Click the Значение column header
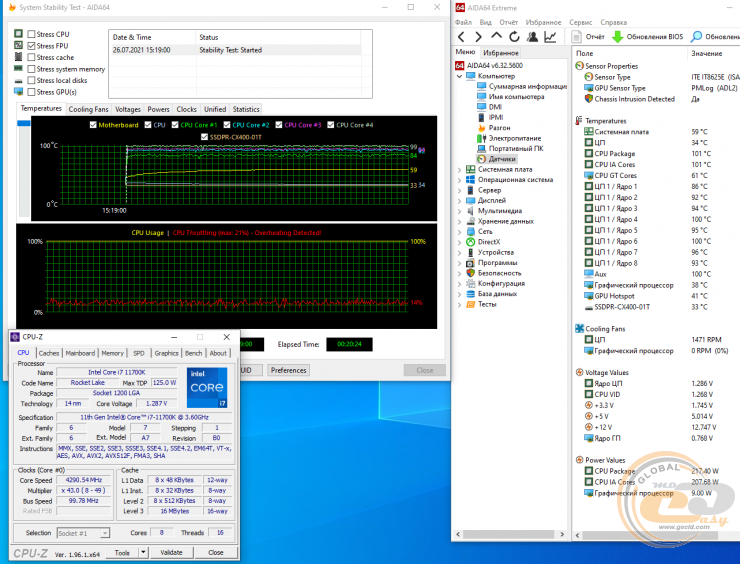740x564 pixels. [706, 53]
